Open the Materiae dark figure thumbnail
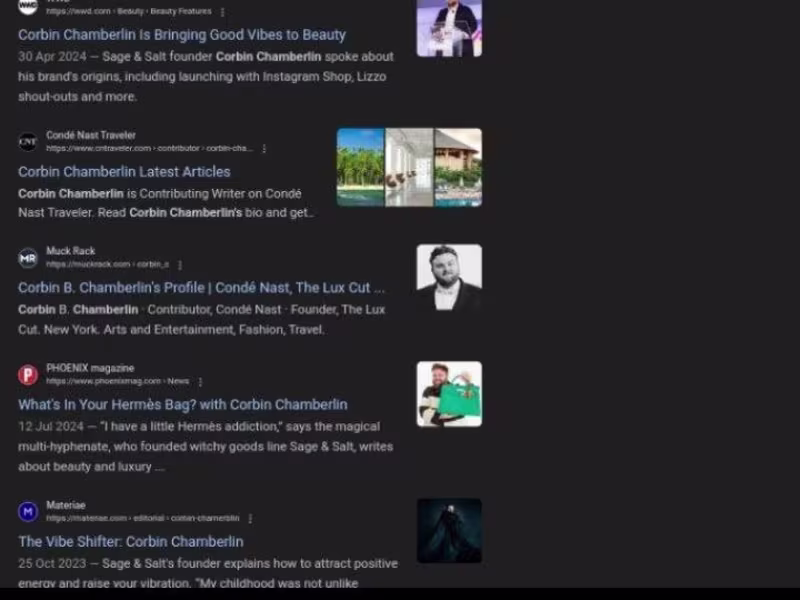800x600 pixels. click(x=449, y=531)
